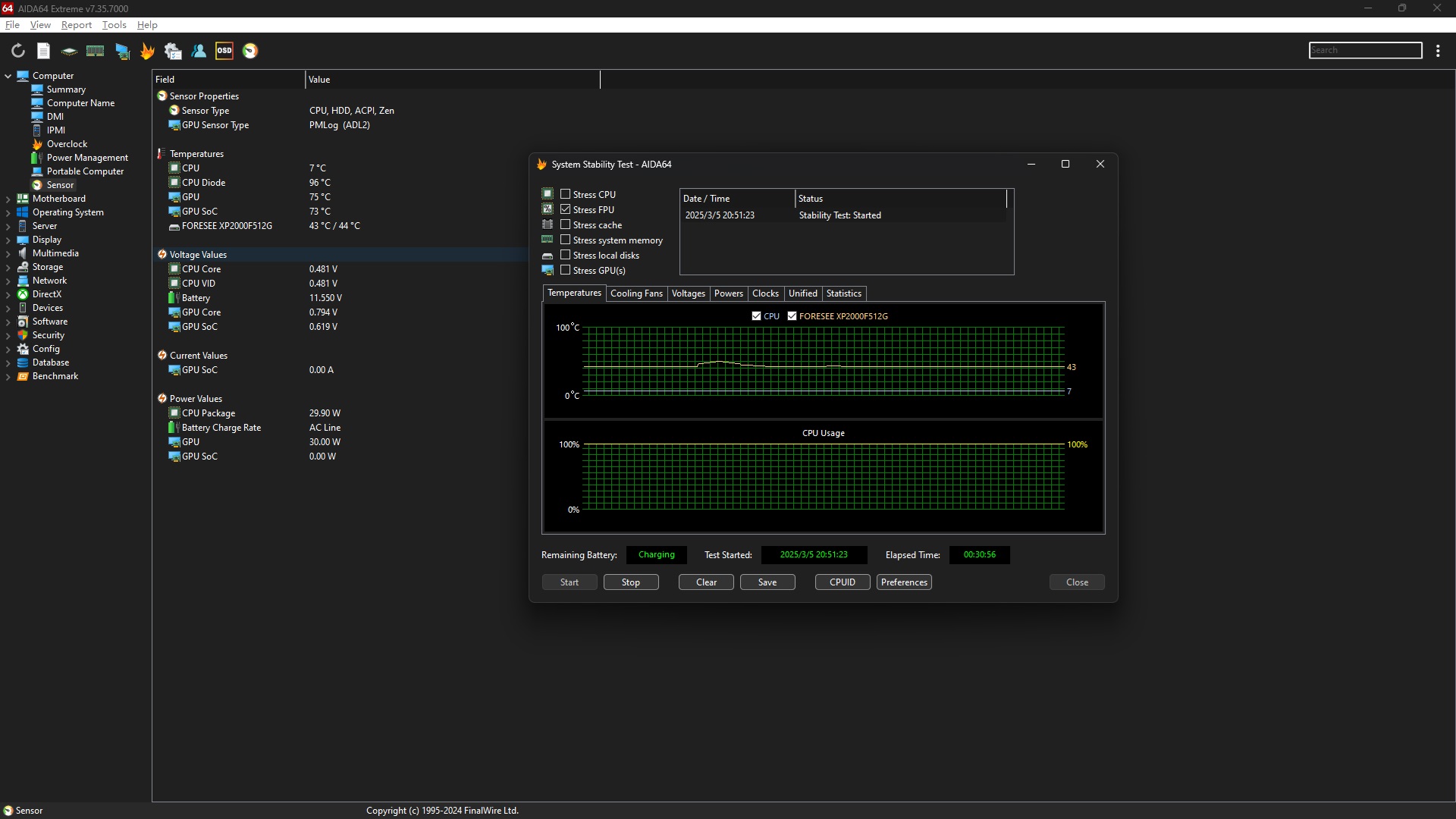The width and height of the screenshot is (1456, 819).
Task: Click the Power Management battery icon
Action: pyautogui.click(x=37, y=158)
